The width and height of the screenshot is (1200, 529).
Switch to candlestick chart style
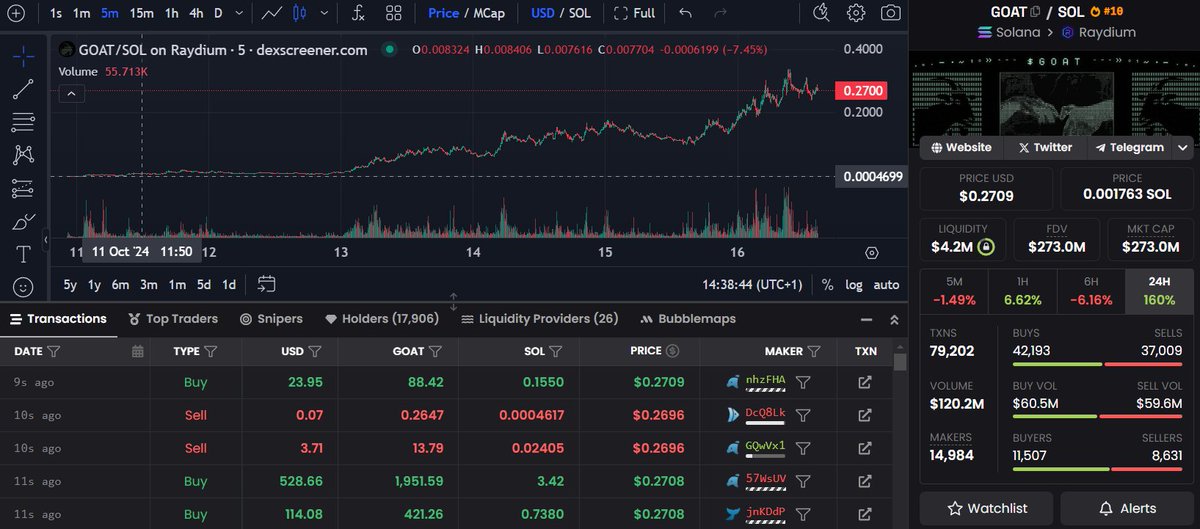[x=301, y=13]
